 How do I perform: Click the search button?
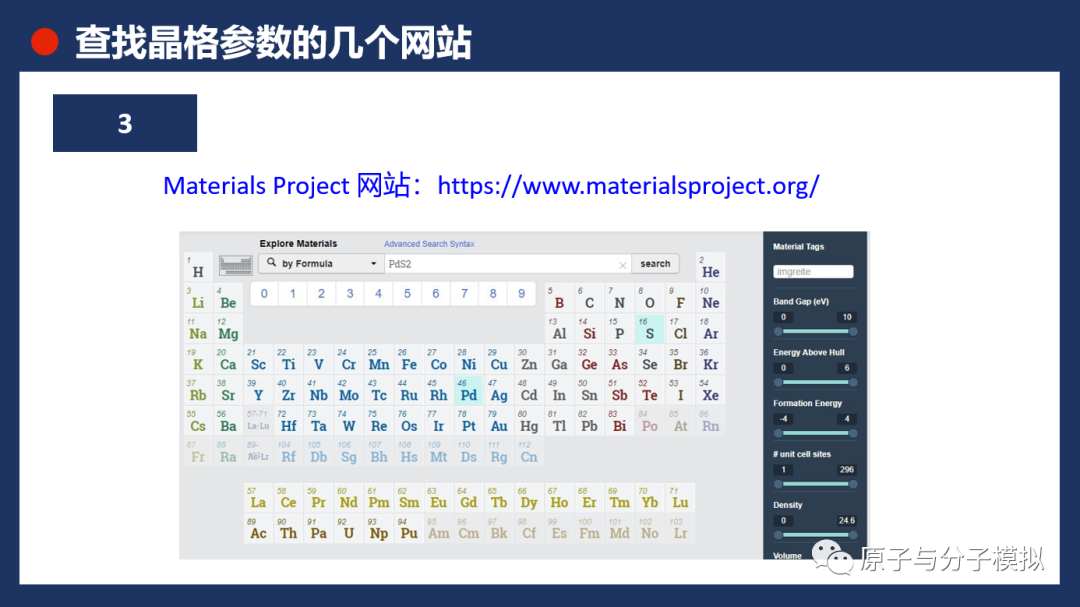tap(655, 263)
